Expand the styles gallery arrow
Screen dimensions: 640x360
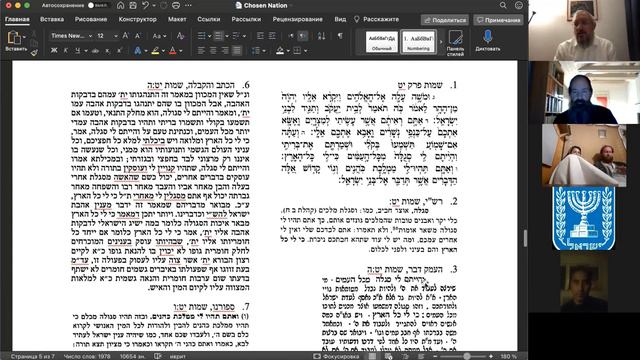tap(440, 42)
